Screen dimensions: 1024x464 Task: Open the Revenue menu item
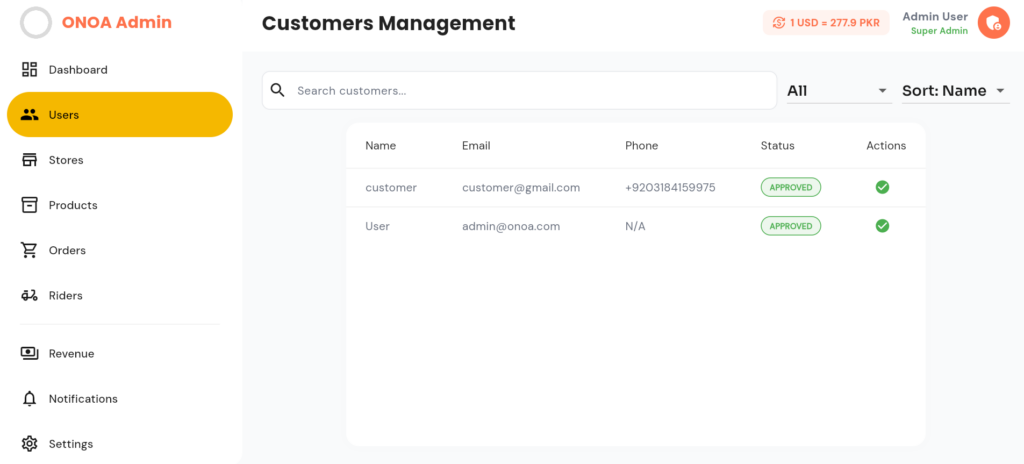120,354
